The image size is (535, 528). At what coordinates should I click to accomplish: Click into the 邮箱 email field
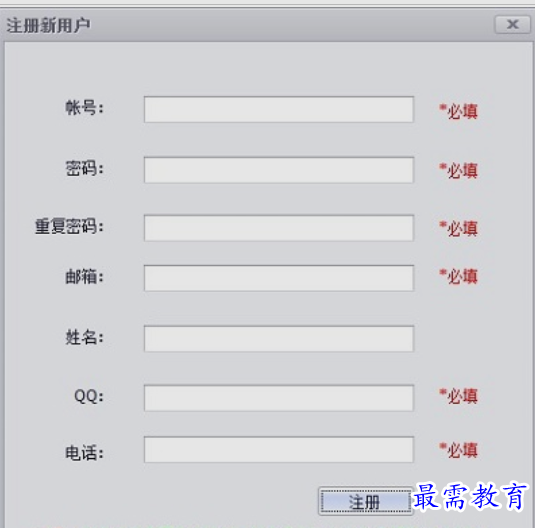click(279, 278)
